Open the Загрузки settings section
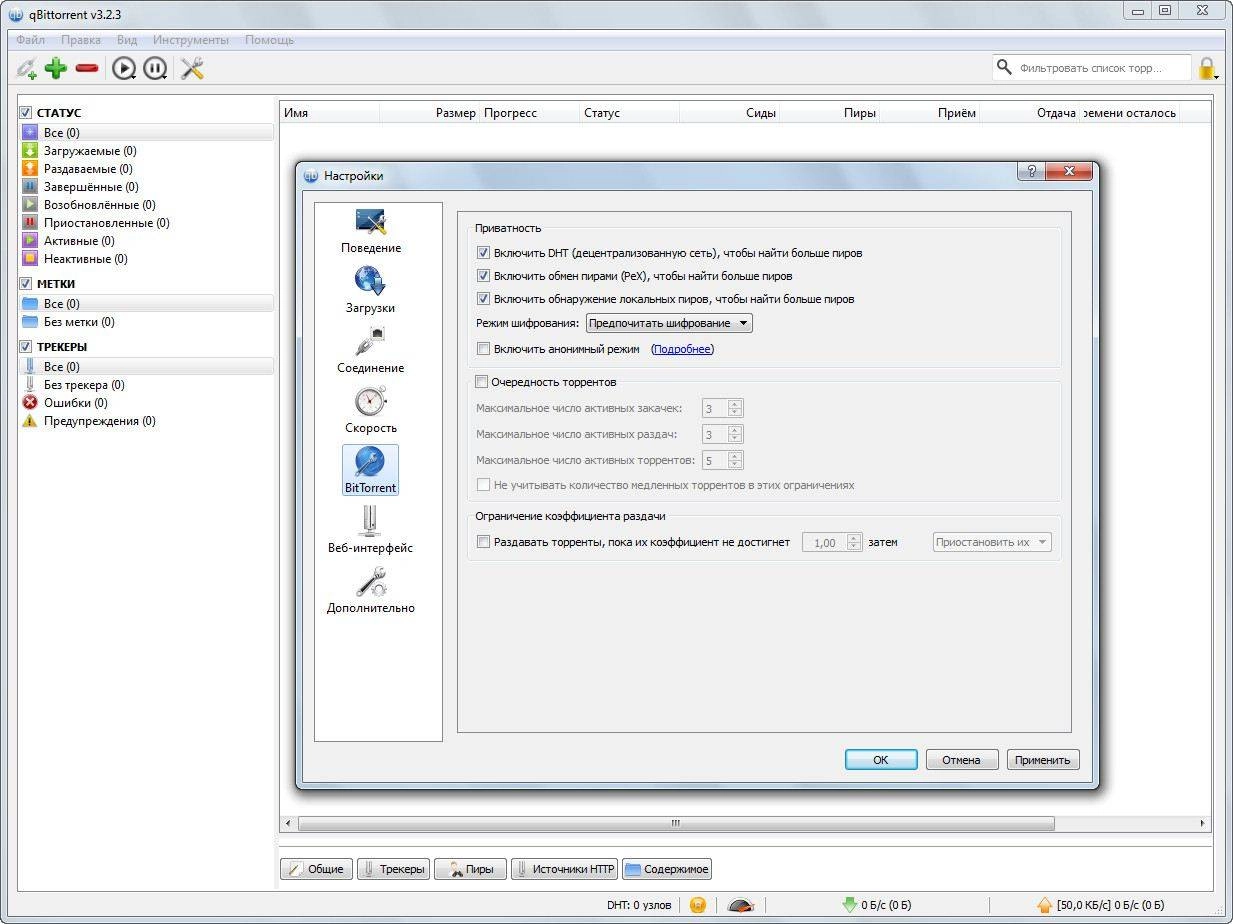Image resolution: width=1233 pixels, height=924 pixels. [370, 291]
